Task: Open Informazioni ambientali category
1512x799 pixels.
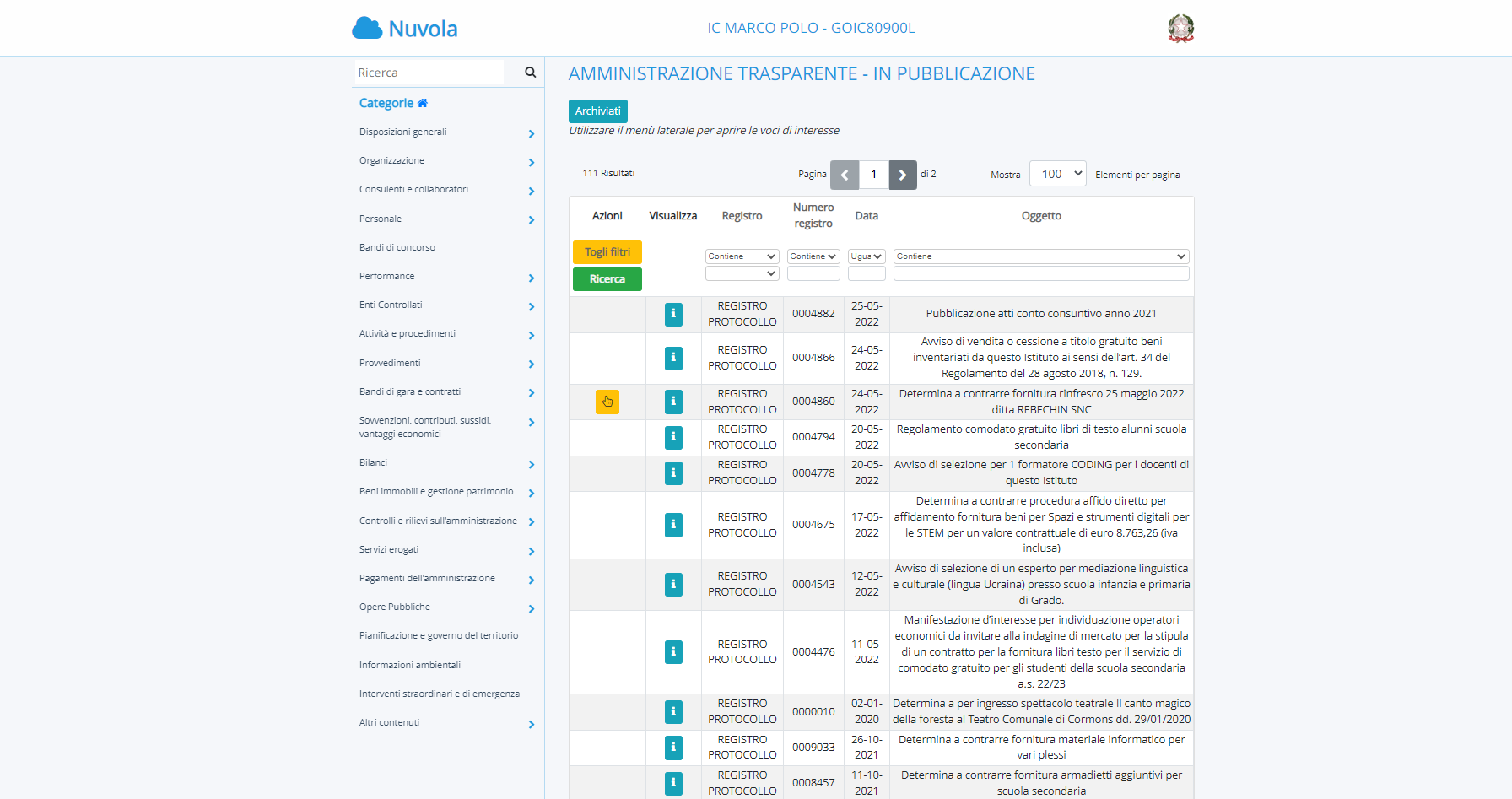Action: tap(410, 666)
